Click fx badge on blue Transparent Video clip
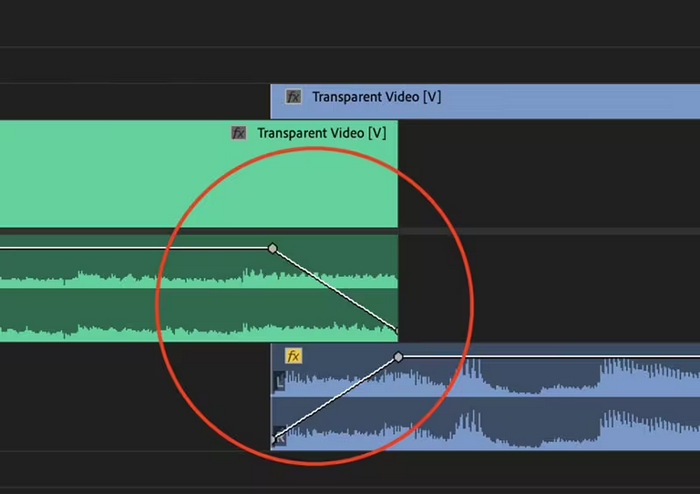This screenshot has height=494, width=700. coord(293,97)
